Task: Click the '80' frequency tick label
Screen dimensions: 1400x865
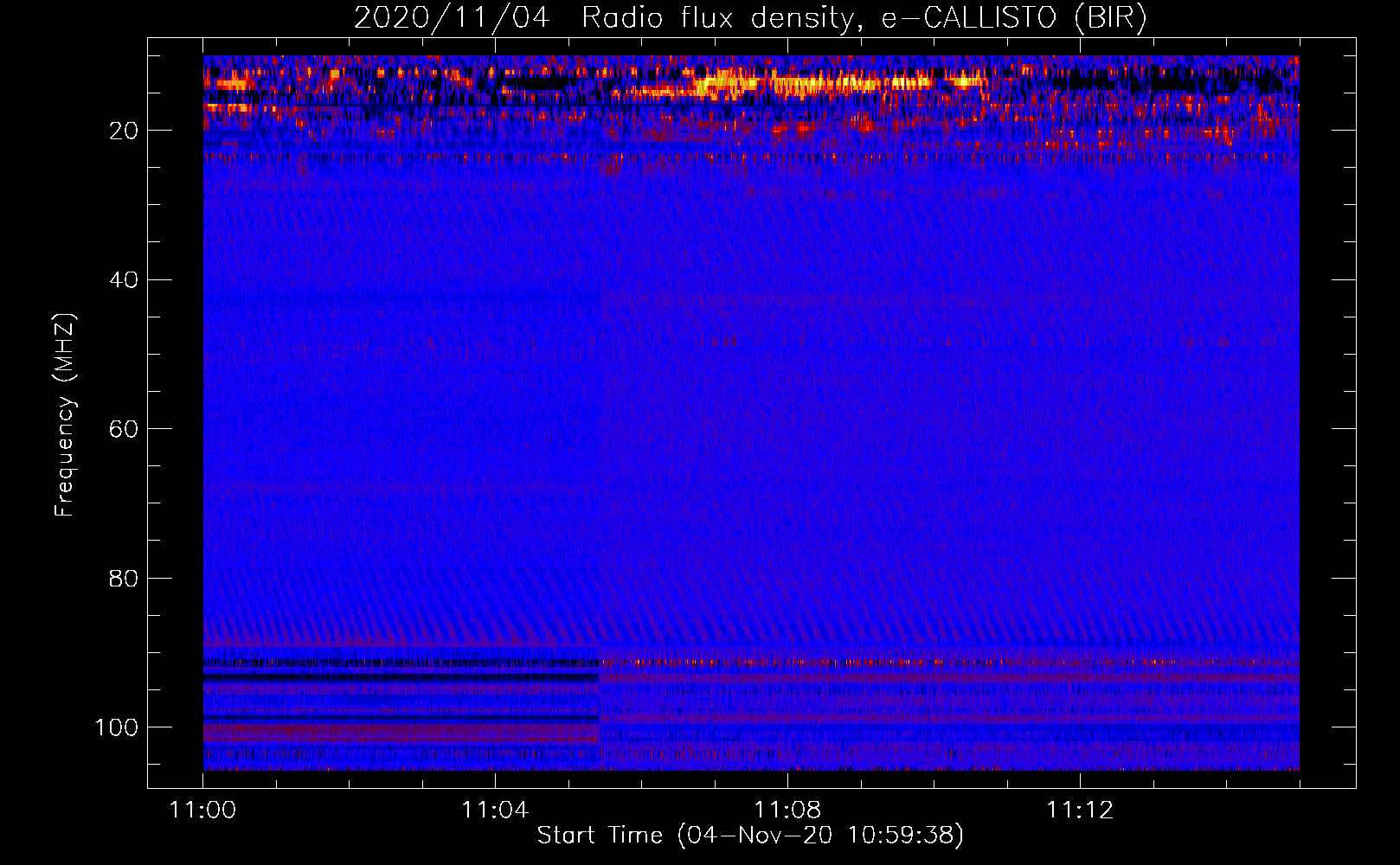Action: point(124,578)
